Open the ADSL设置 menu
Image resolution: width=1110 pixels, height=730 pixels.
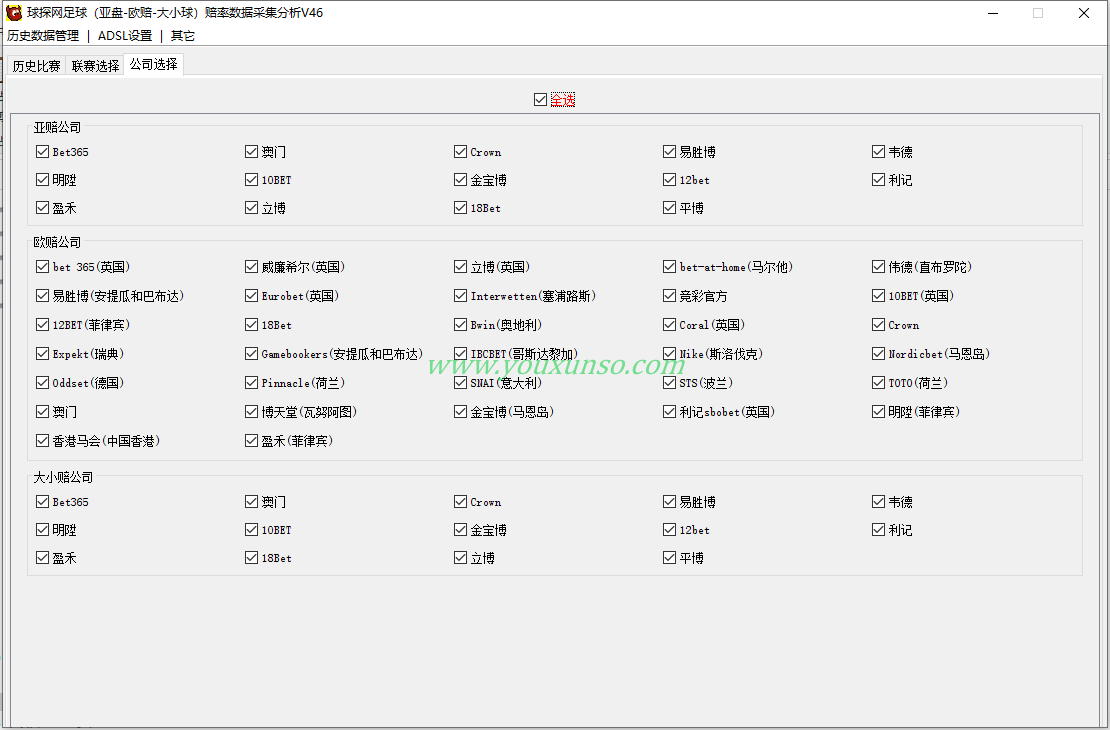125,35
